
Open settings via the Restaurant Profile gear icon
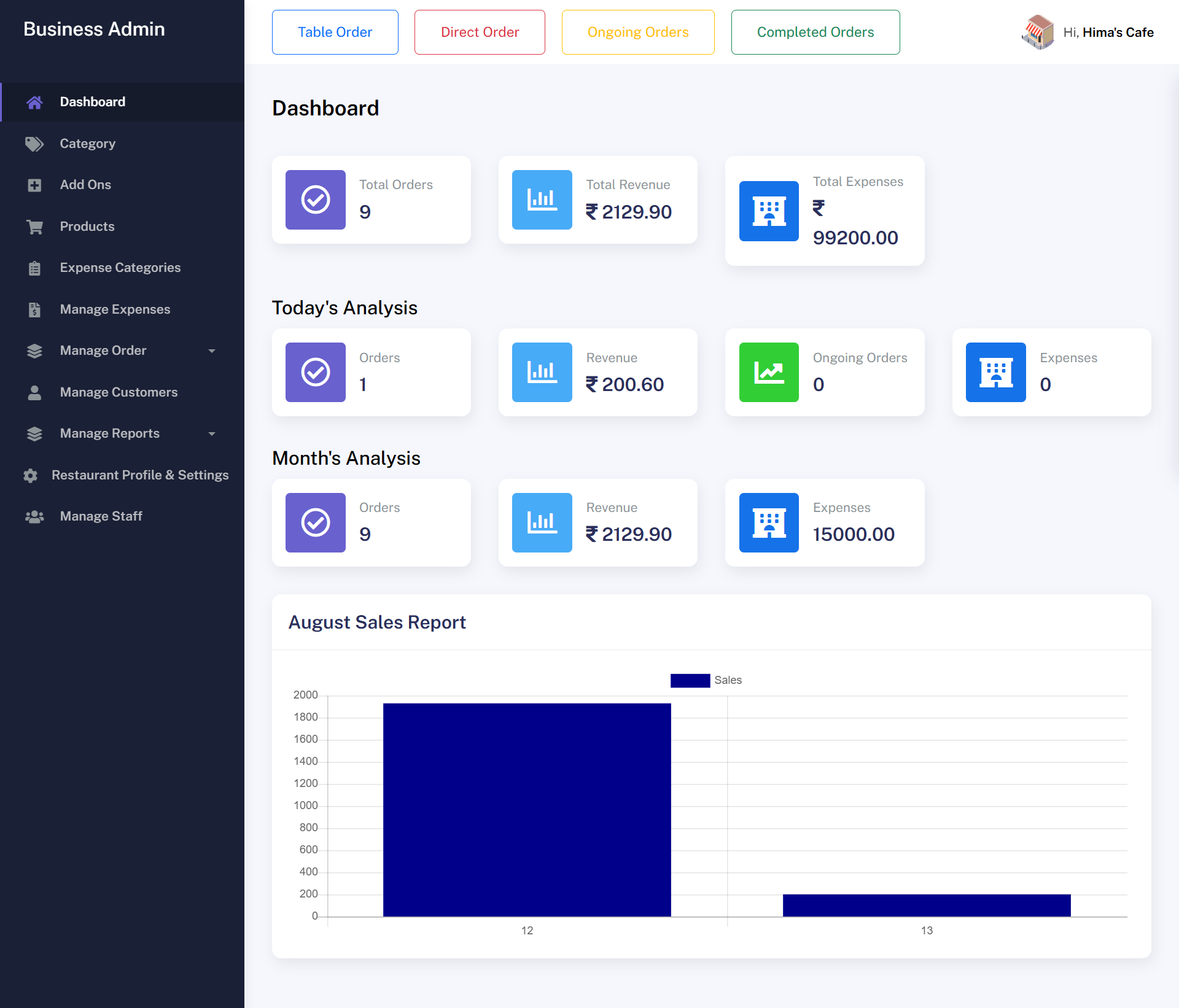pyautogui.click(x=30, y=475)
